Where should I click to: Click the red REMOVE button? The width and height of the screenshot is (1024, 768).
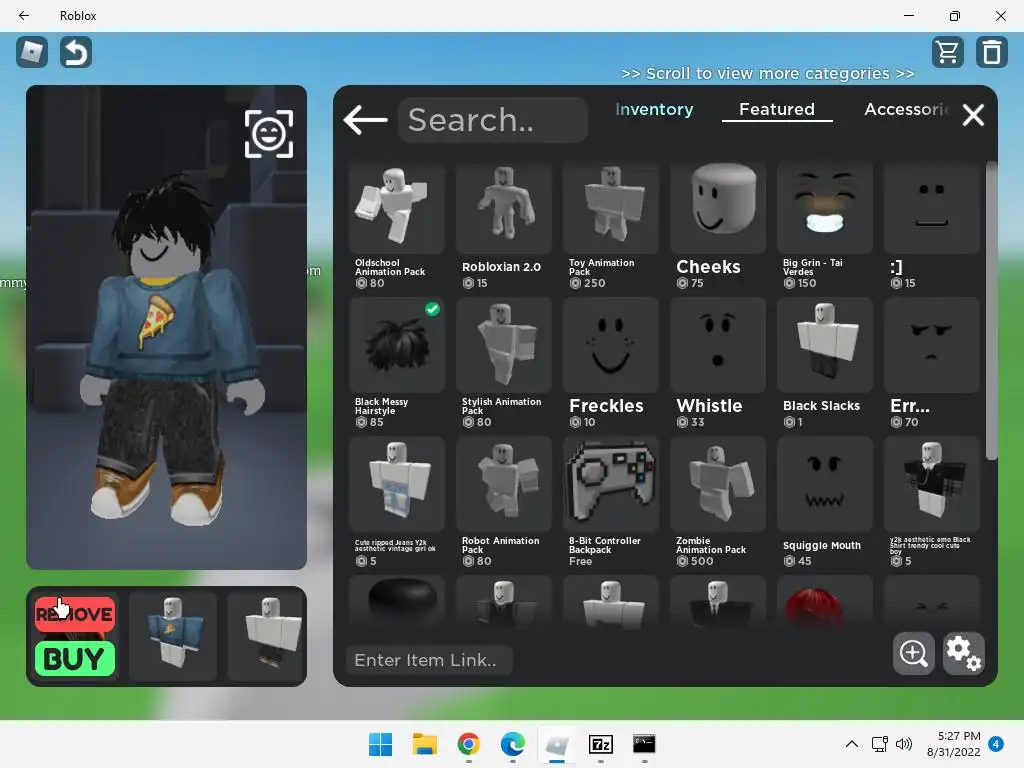pos(74,614)
